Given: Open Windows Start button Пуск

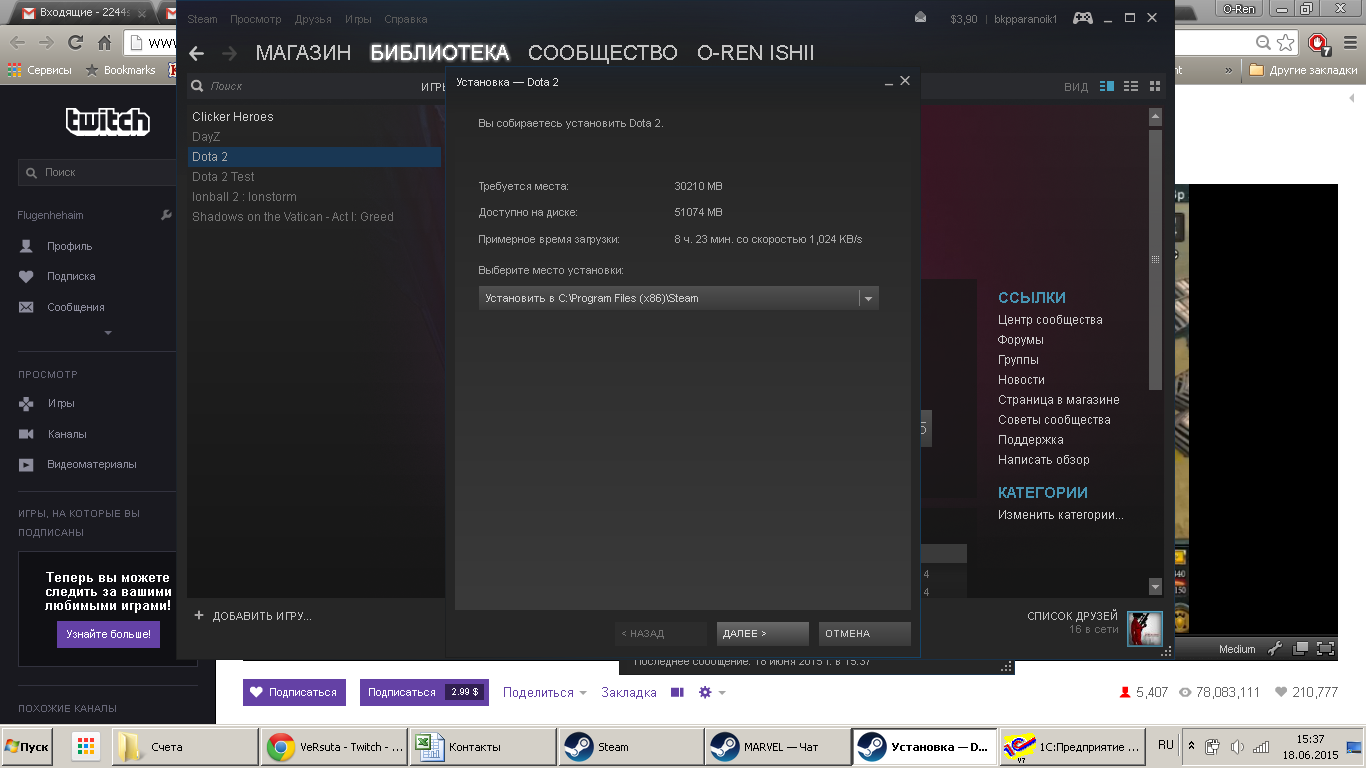Looking at the screenshot, I should click(28, 747).
